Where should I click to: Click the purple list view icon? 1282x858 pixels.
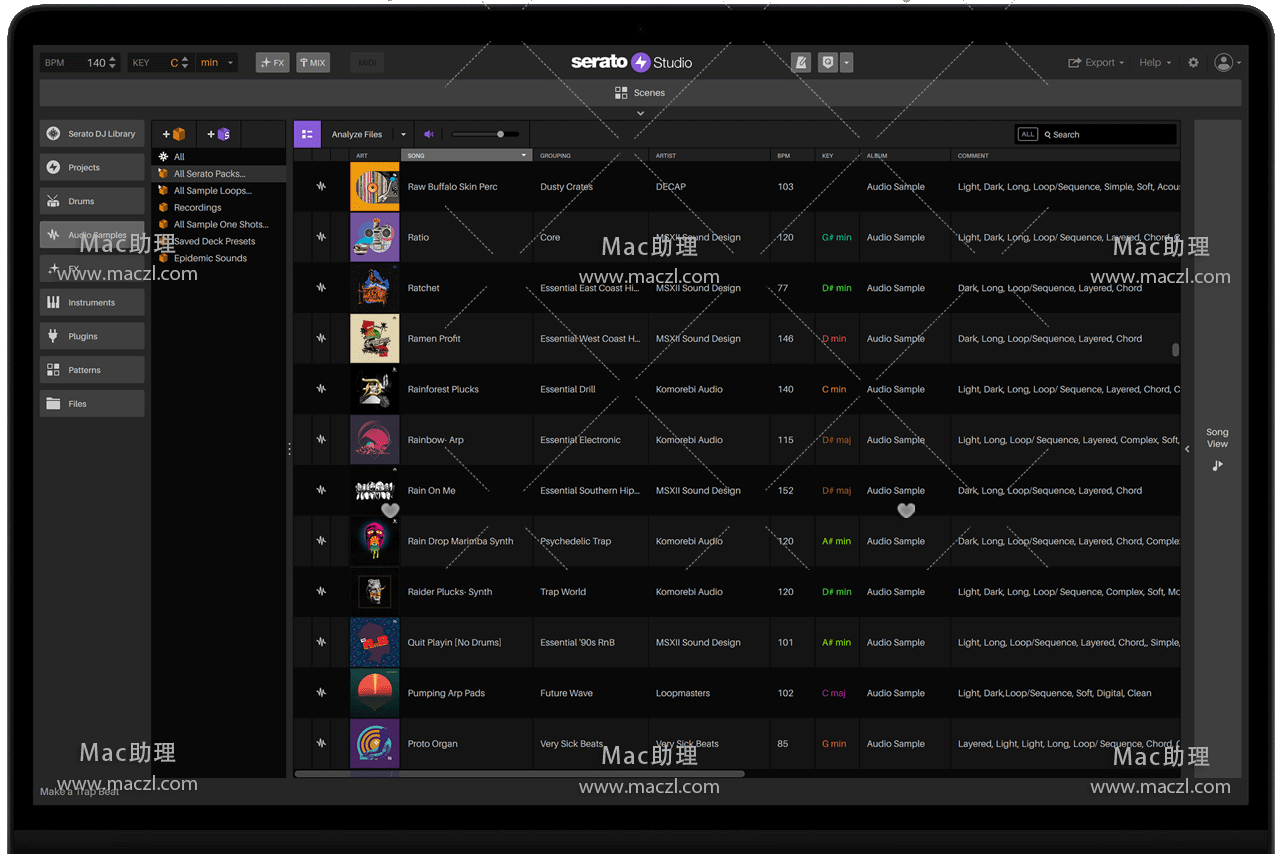[307, 134]
